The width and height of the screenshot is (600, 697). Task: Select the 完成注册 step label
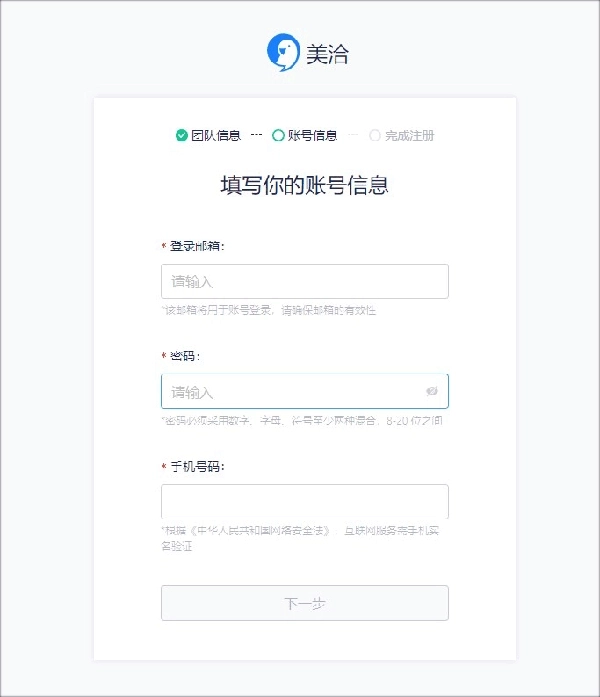tap(410, 135)
